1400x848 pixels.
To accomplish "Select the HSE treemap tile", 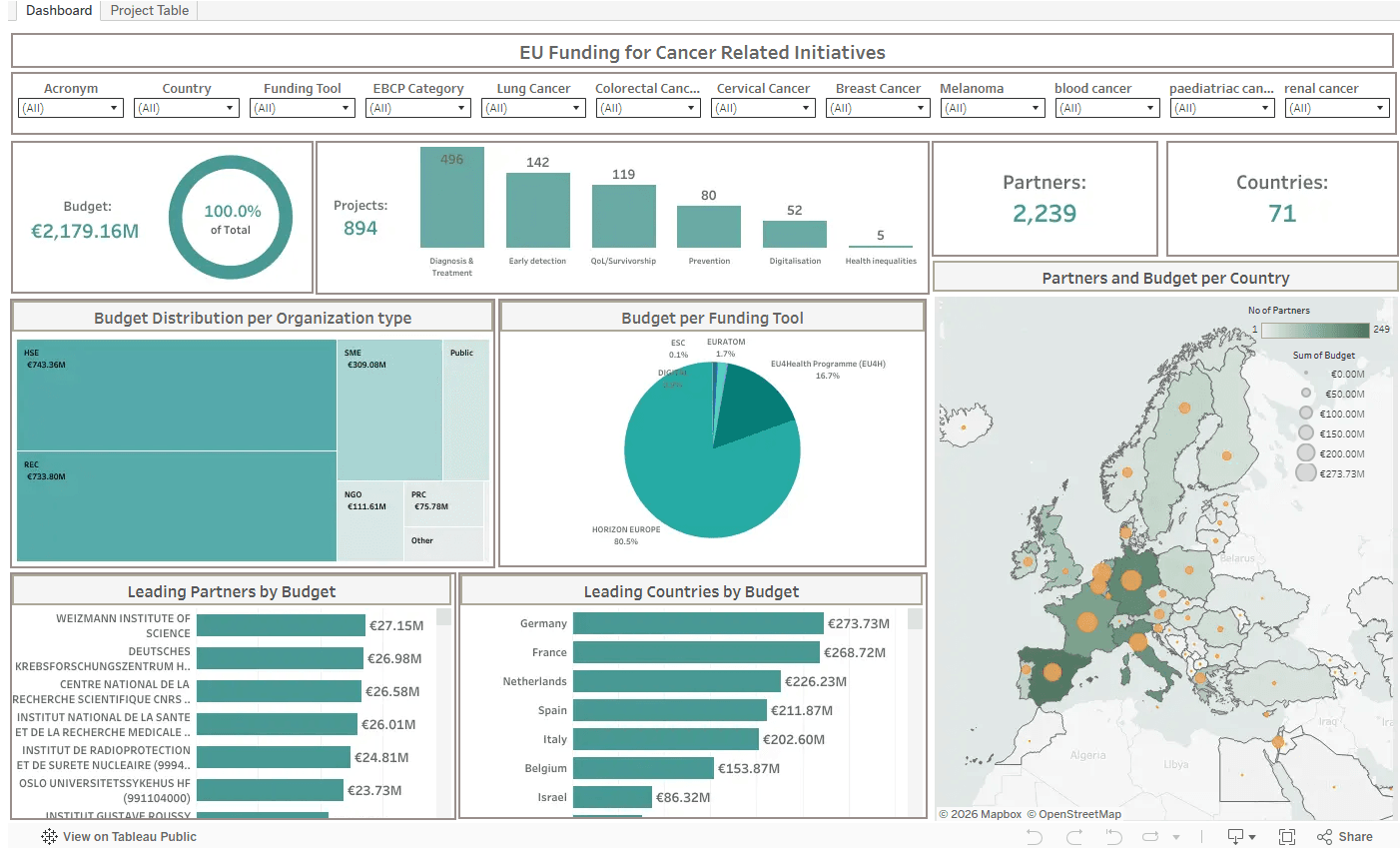I will [177, 396].
